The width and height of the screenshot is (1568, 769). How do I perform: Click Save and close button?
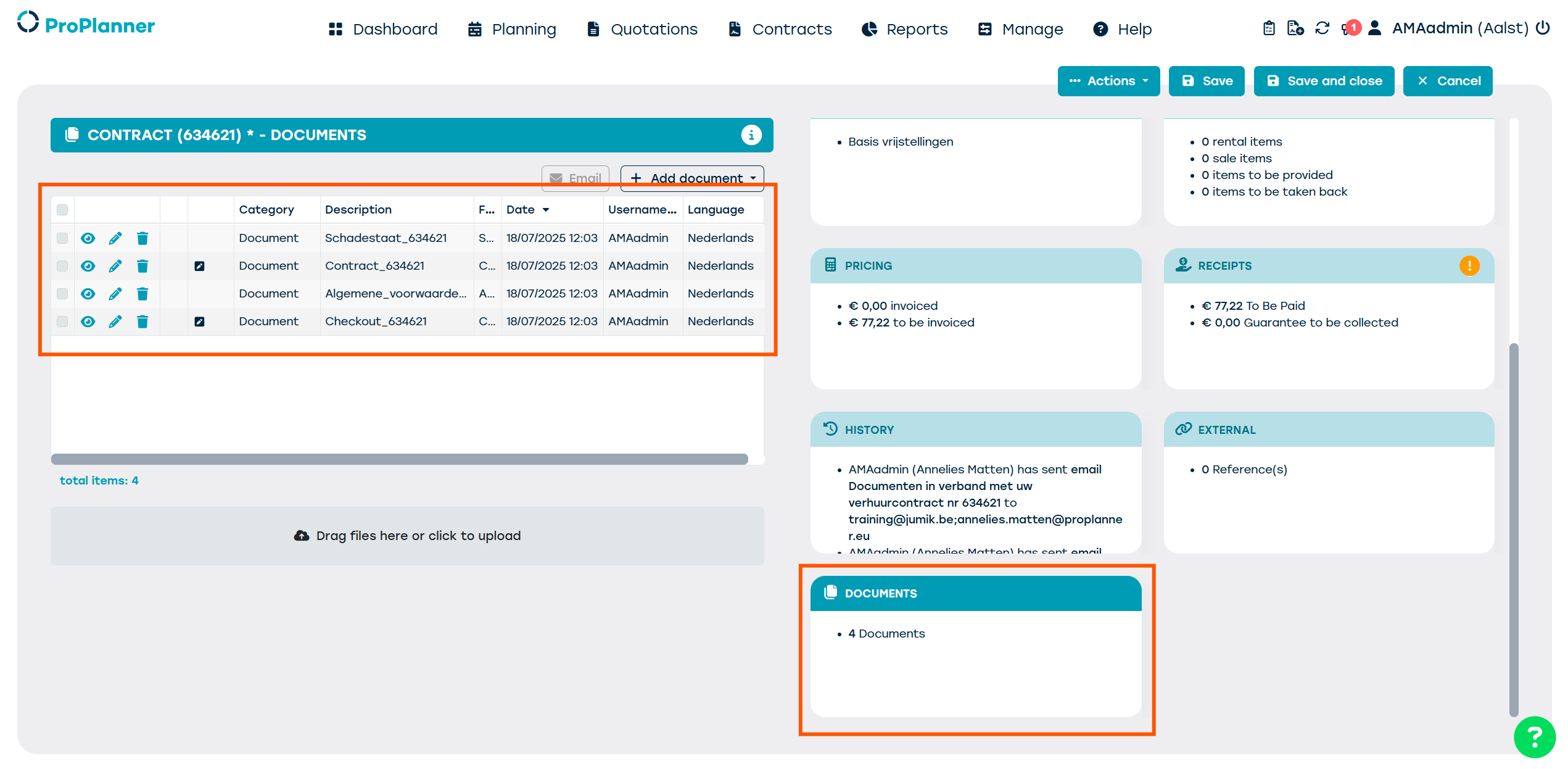tap(1324, 81)
